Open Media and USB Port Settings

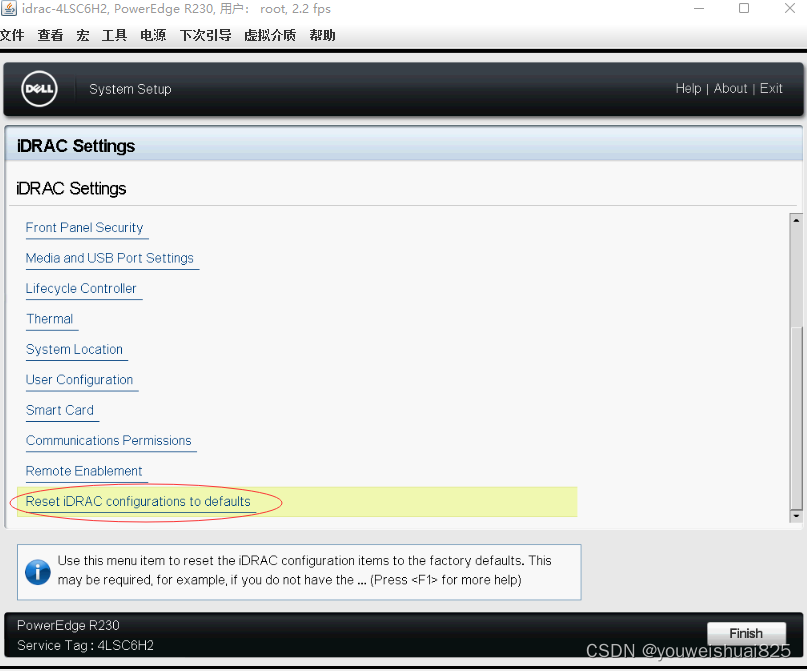pyautogui.click(x=110, y=258)
